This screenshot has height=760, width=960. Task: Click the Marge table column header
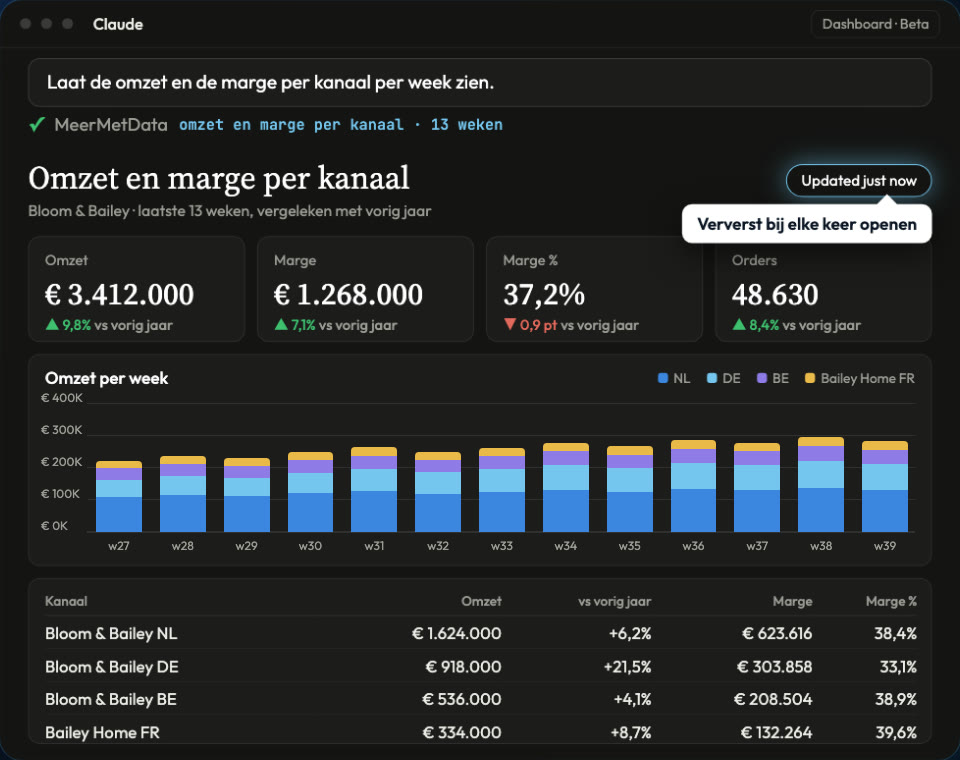[792, 601]
